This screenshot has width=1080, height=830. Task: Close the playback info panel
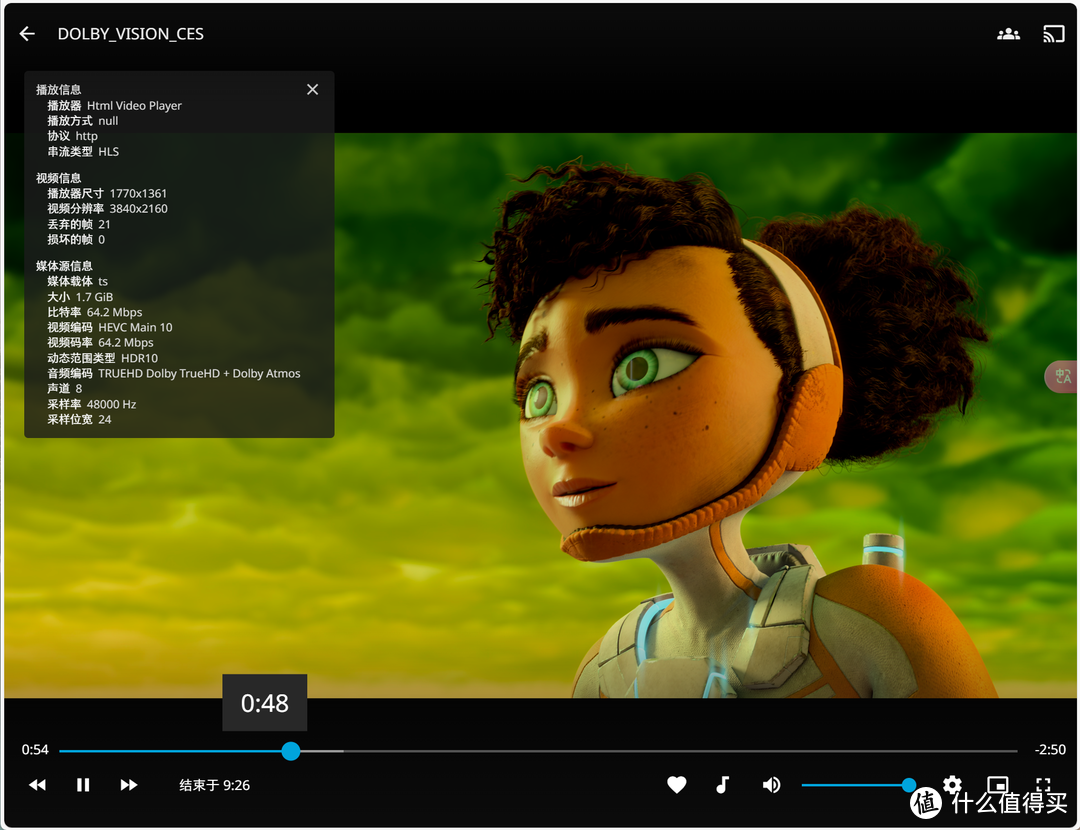tap(312, 90)
